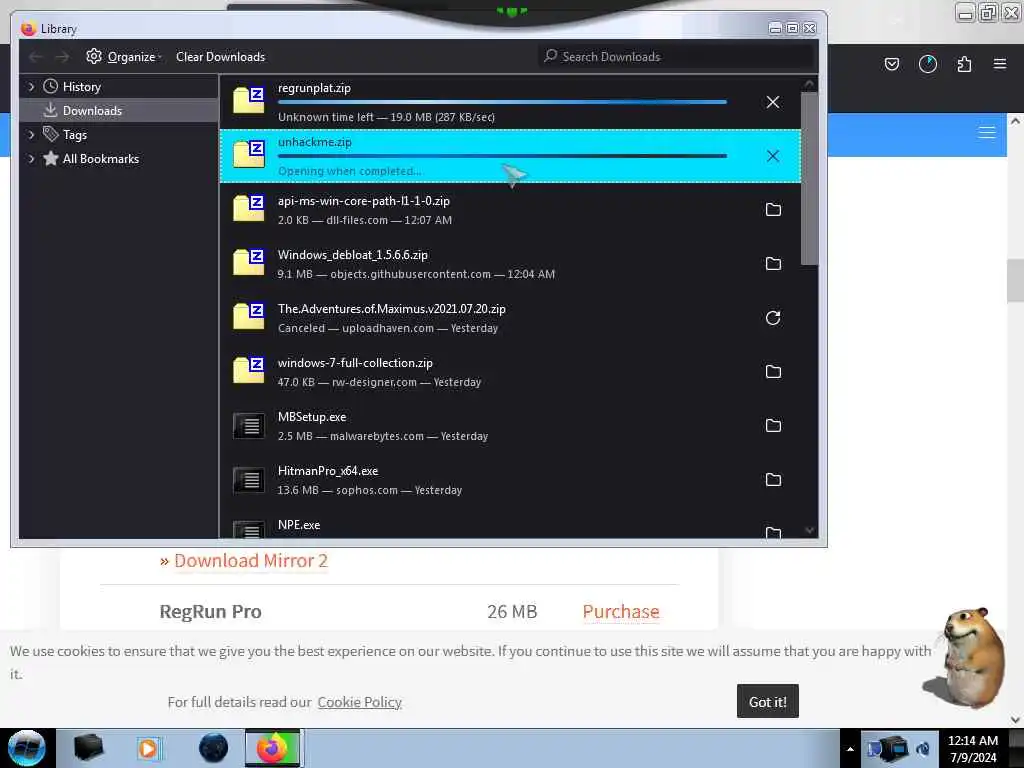Viewport: 1024px width, 768px height.
Task: Click the regrunplat.zip file icon
Action: click(249, 100)
